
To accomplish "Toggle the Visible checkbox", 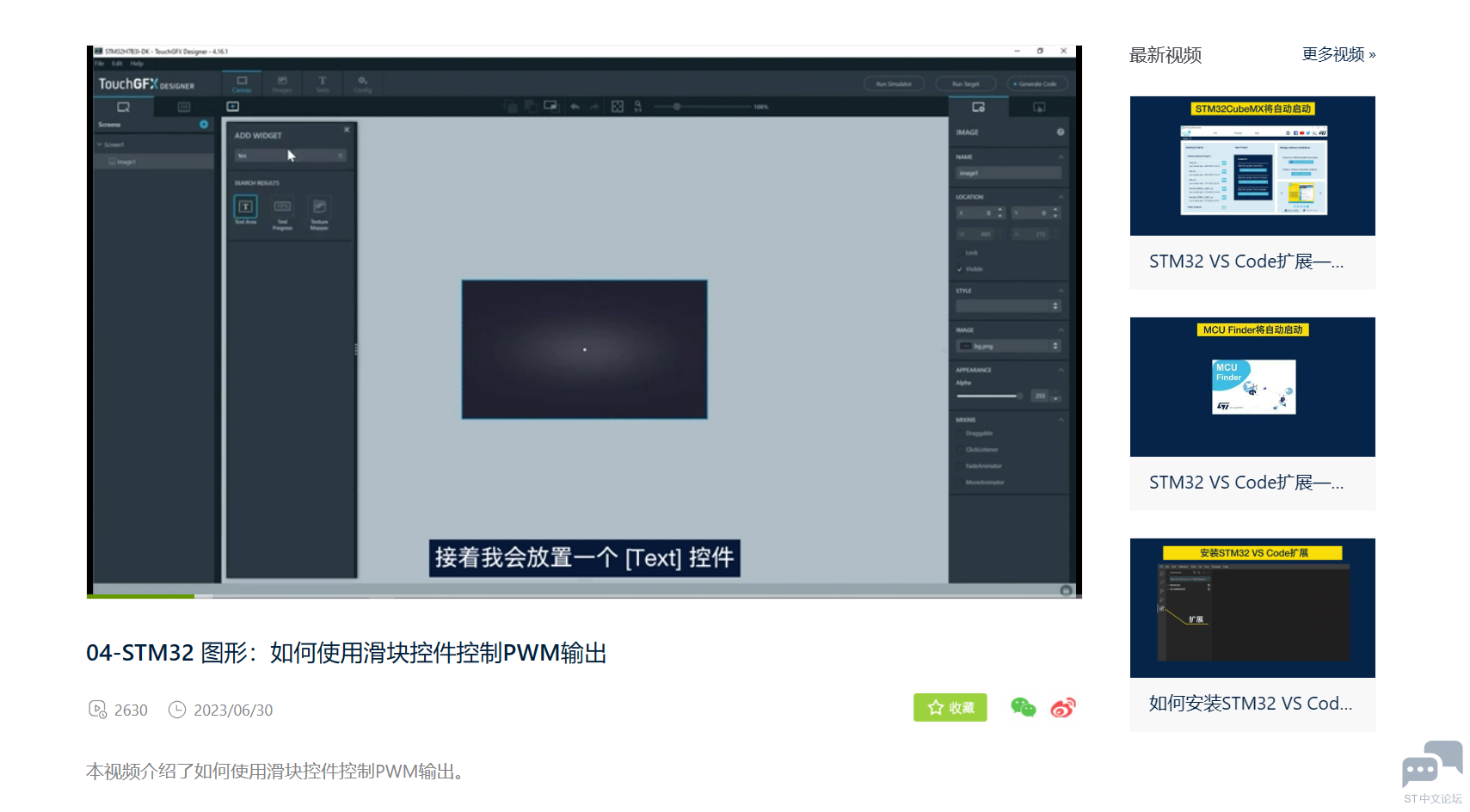I will coord(960,269).
